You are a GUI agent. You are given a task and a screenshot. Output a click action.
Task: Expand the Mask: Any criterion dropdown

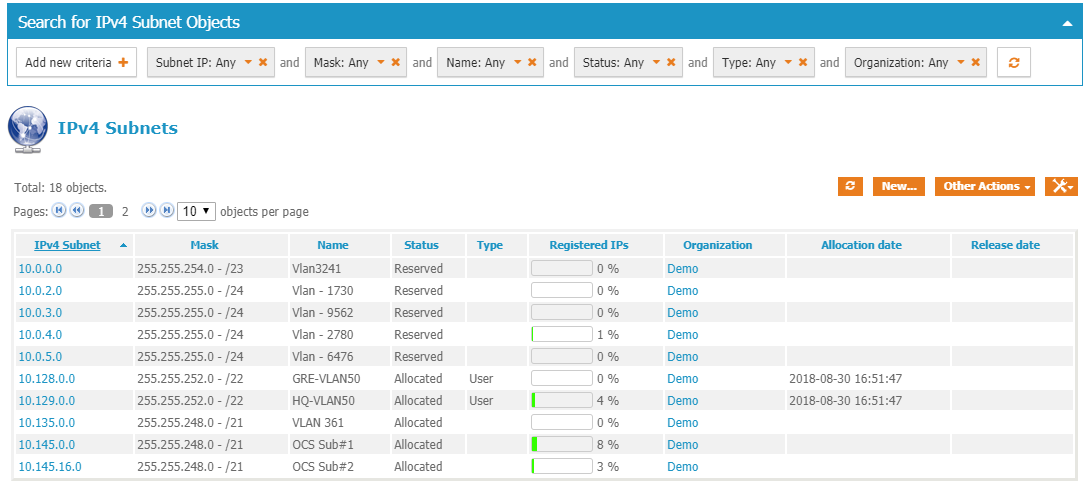pos(381,62)
